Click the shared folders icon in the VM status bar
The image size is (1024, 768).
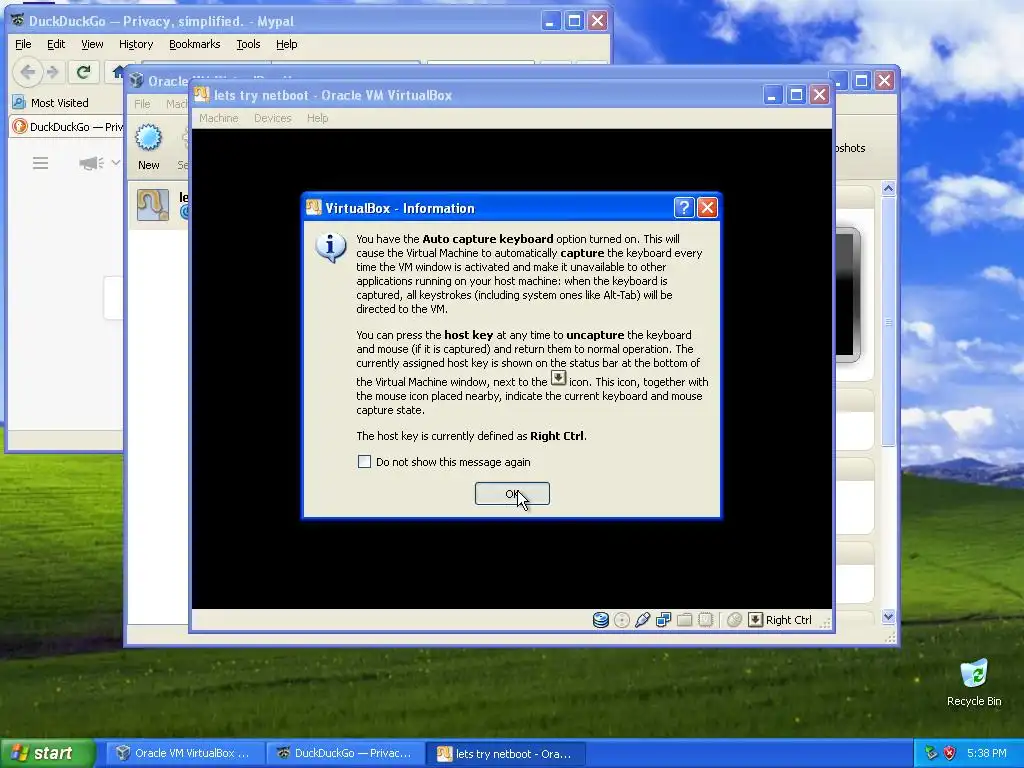(684, 620)
